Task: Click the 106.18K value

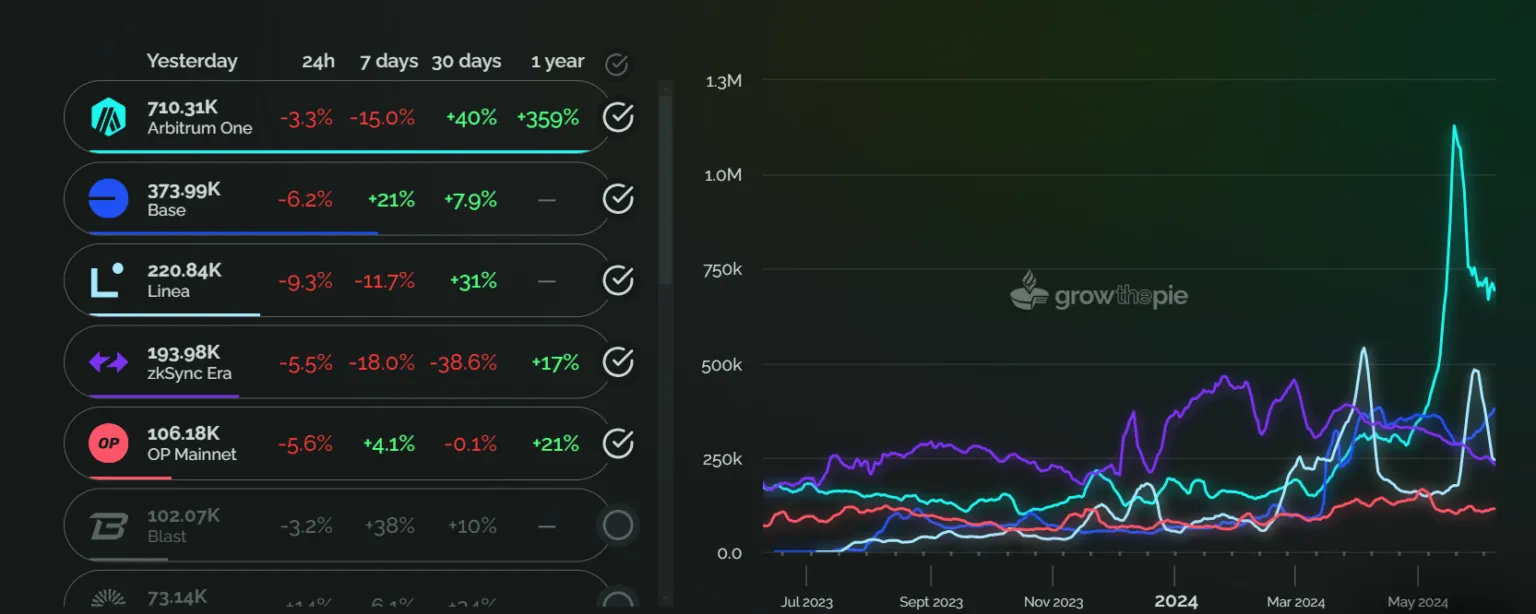Action: (183, 434)
